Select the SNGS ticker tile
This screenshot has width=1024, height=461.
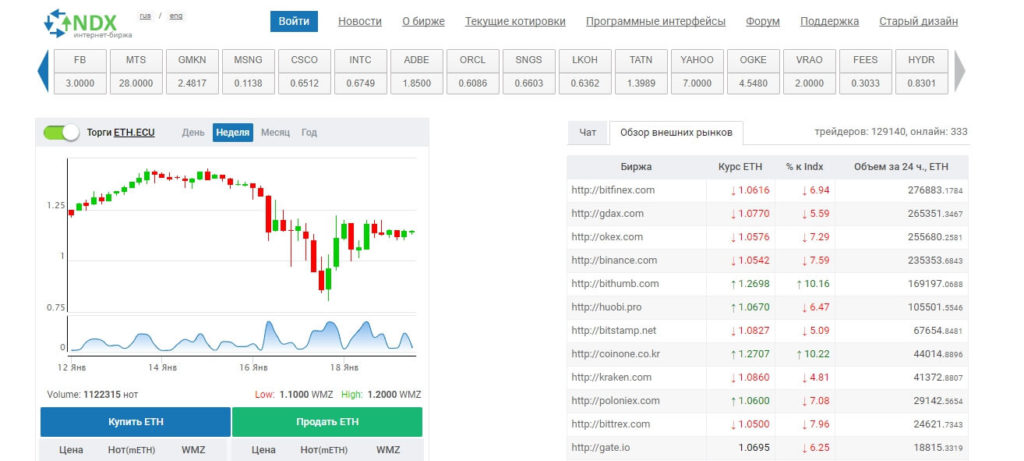(529, 71)
